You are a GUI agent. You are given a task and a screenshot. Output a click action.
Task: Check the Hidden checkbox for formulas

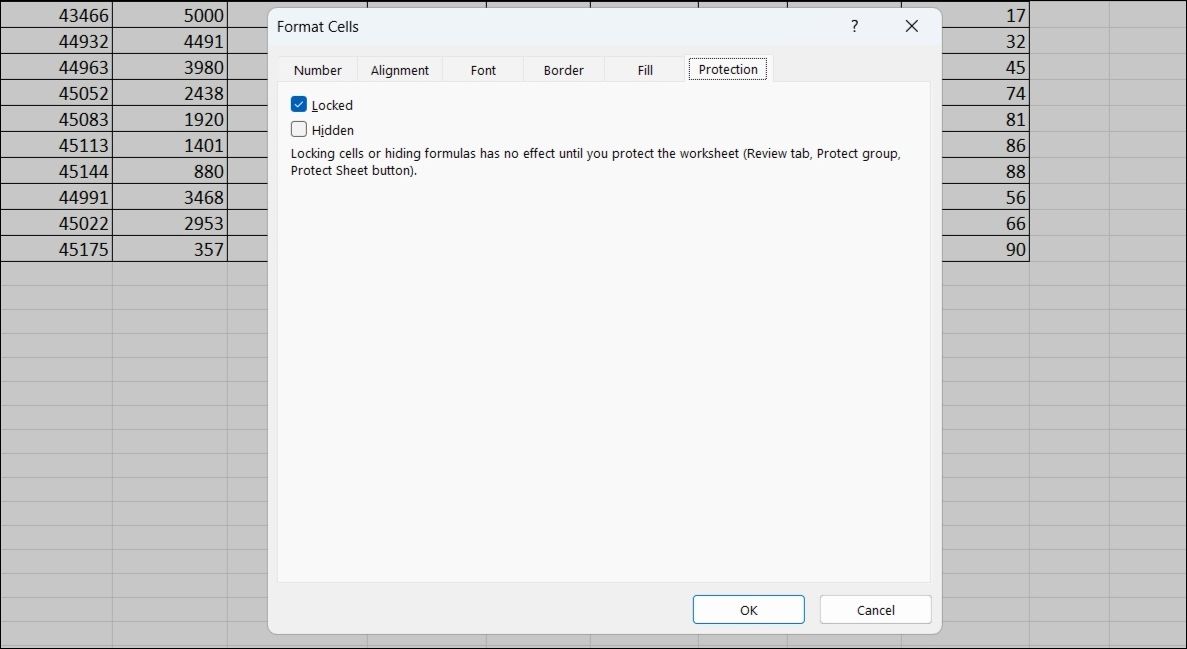click(x=297, y=129)
